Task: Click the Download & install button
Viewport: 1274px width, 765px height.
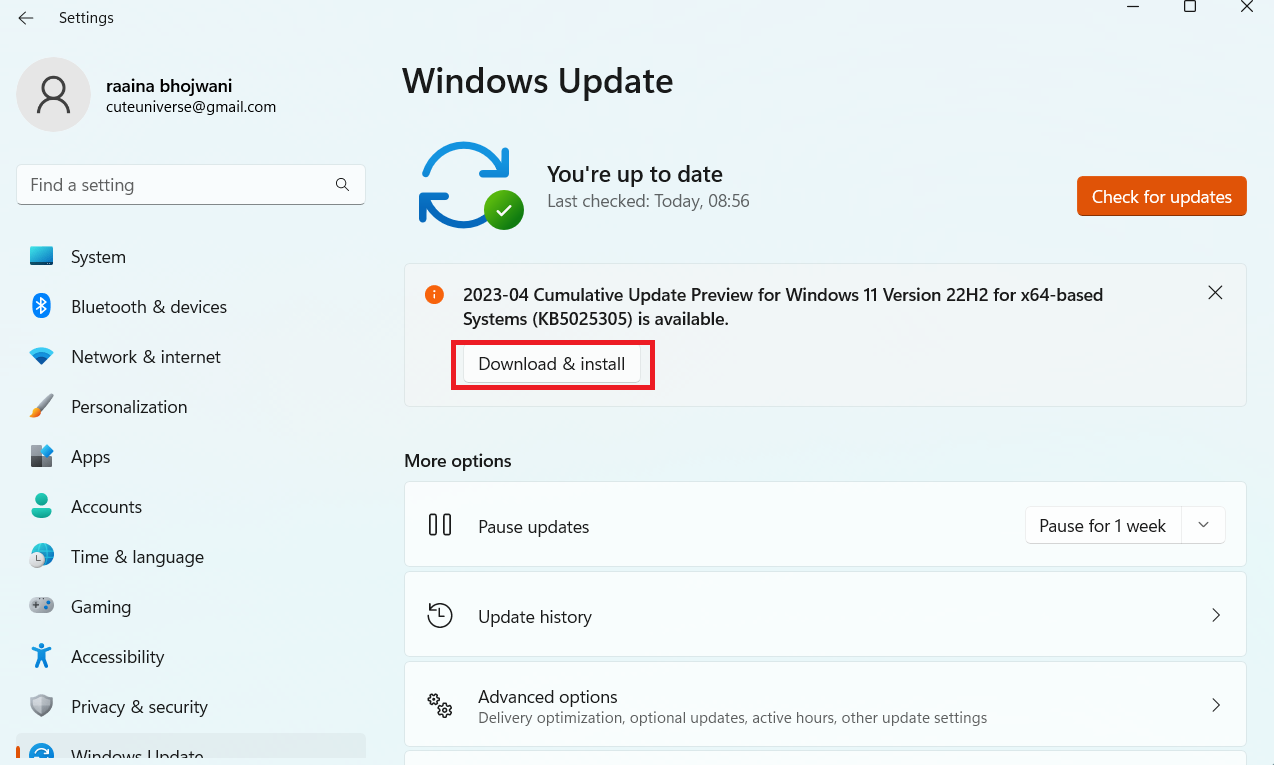Action: tap(552, 364)
